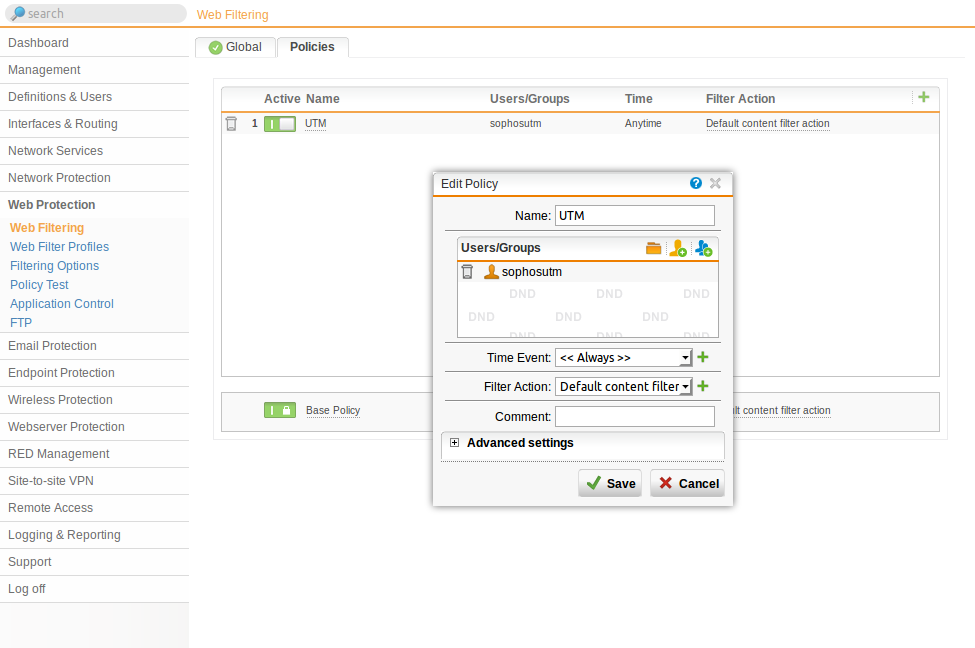Click the Comment text field

[x=634, y=416]
